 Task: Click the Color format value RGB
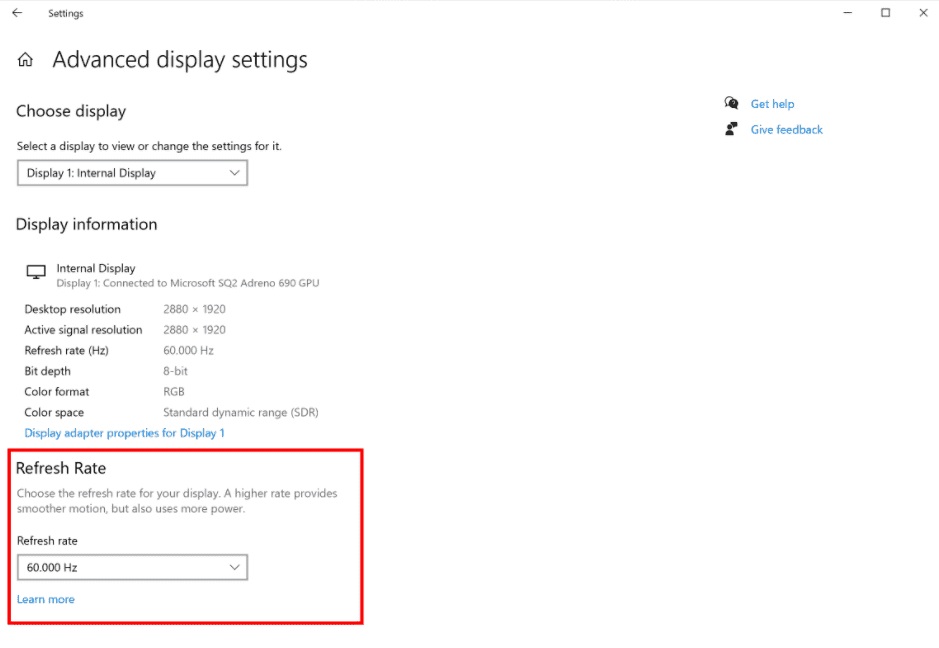click(174, 392)
